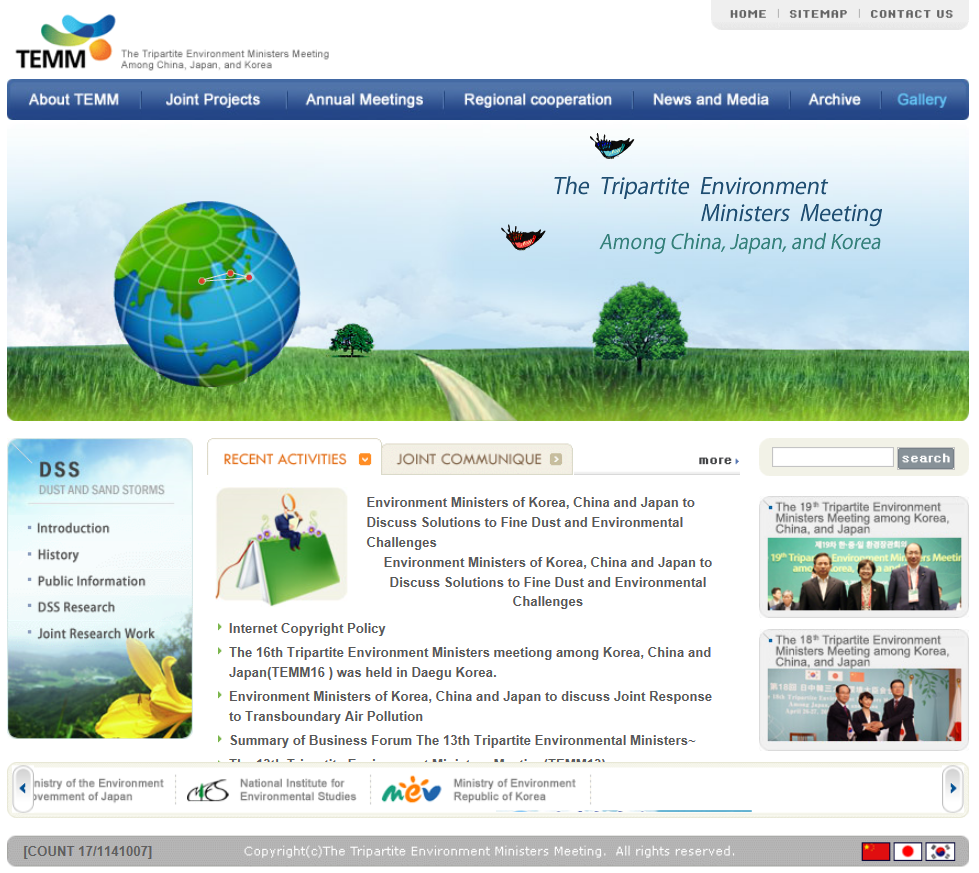
Task: Open the 19th Tripartite Meeting thumbnail
Action: point(863,573)
